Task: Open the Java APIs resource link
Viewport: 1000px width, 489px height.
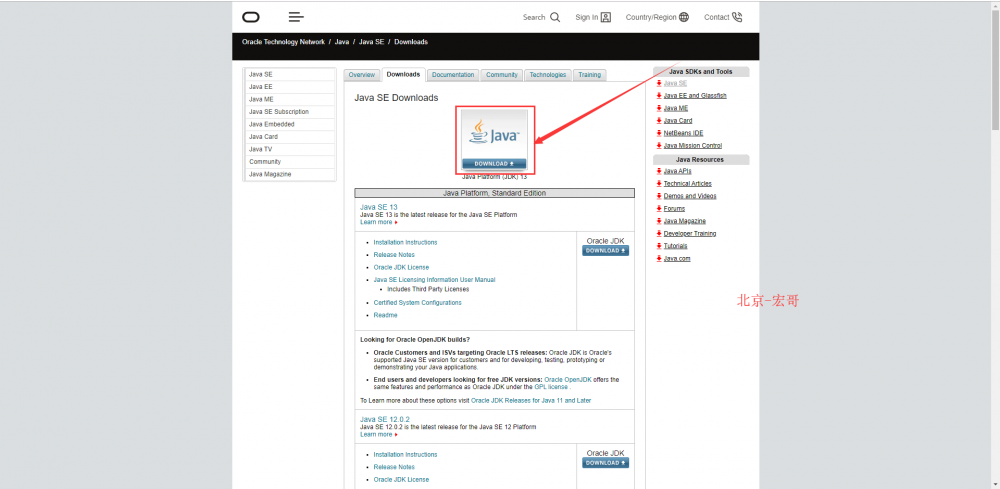Action: [677, 171]
